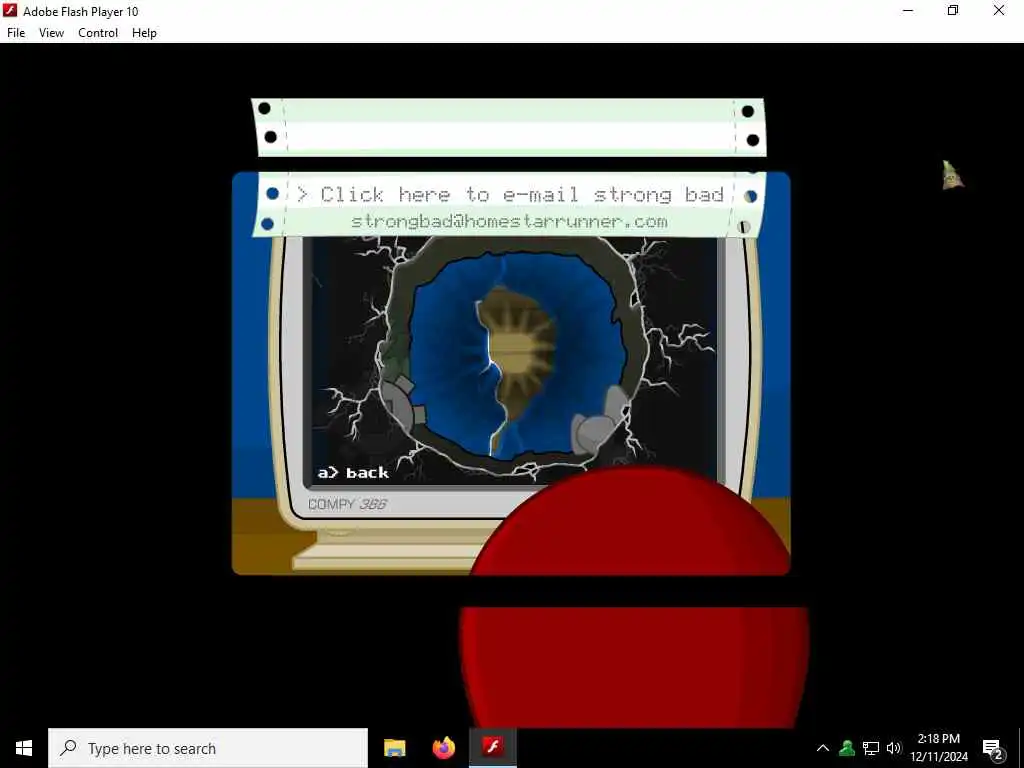Click the strongbad@homestarrunner.com address
This screenshot has width=1024, height=768.
click(509, 221)
